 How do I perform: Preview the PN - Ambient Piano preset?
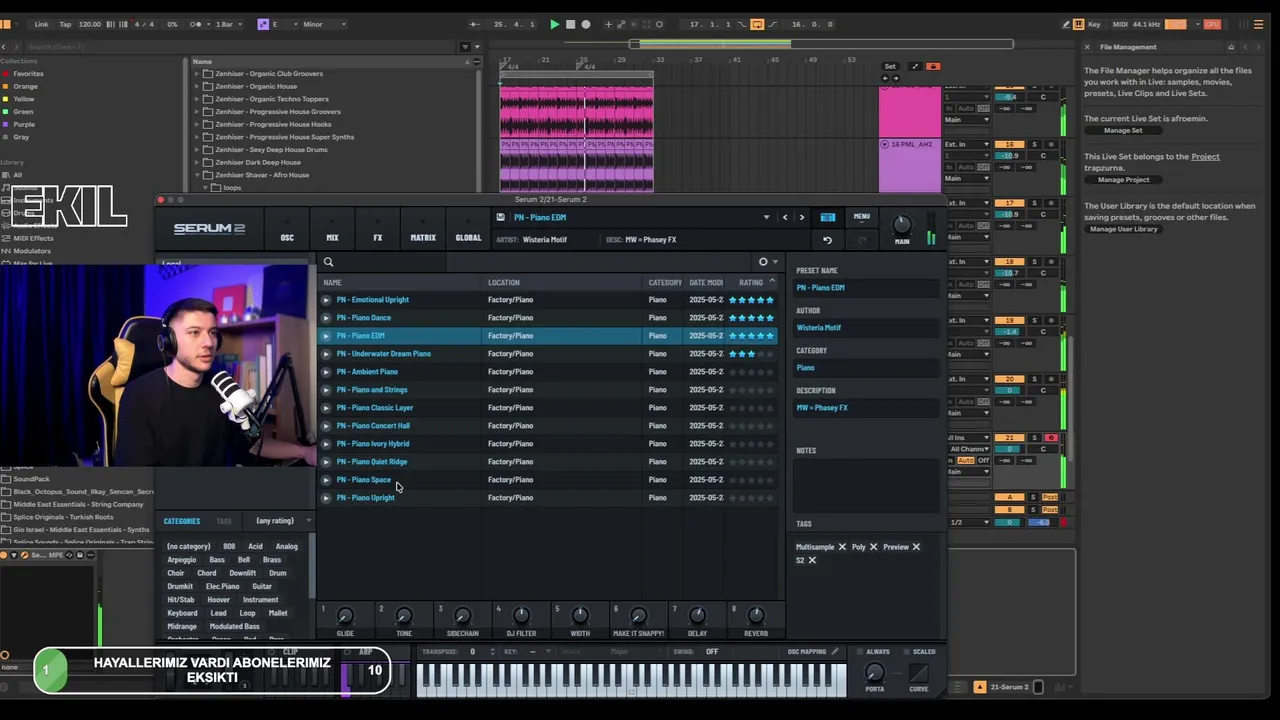(326, 372)
